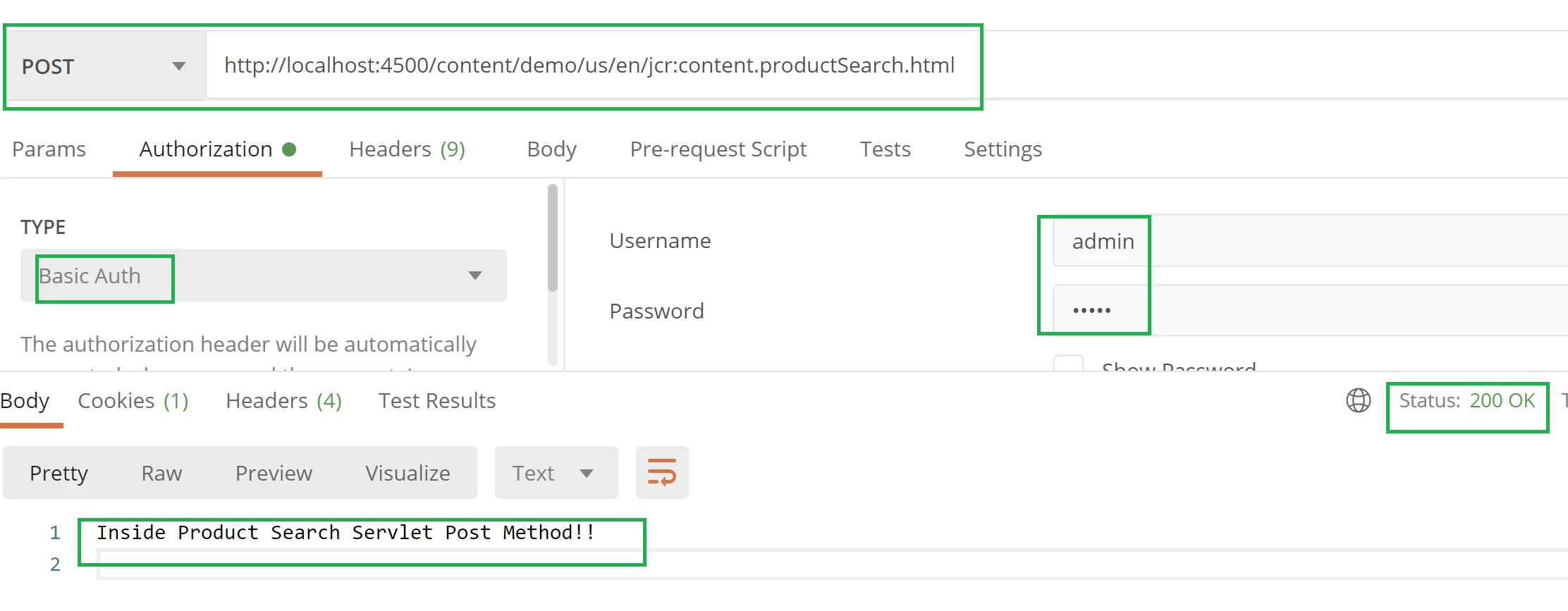Screen dimensions: 1568x611
Task: Open the request Headers (9) tab
Action: pyautogui.click(x=407, y=149)
